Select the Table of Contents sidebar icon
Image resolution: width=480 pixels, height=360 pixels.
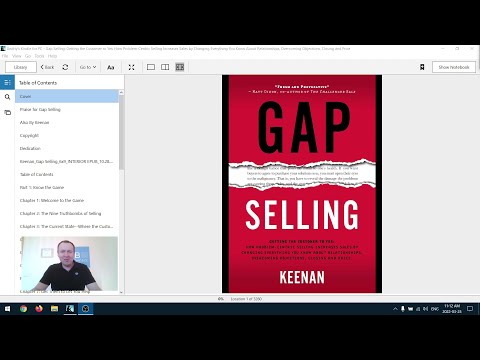coord(7,82)
